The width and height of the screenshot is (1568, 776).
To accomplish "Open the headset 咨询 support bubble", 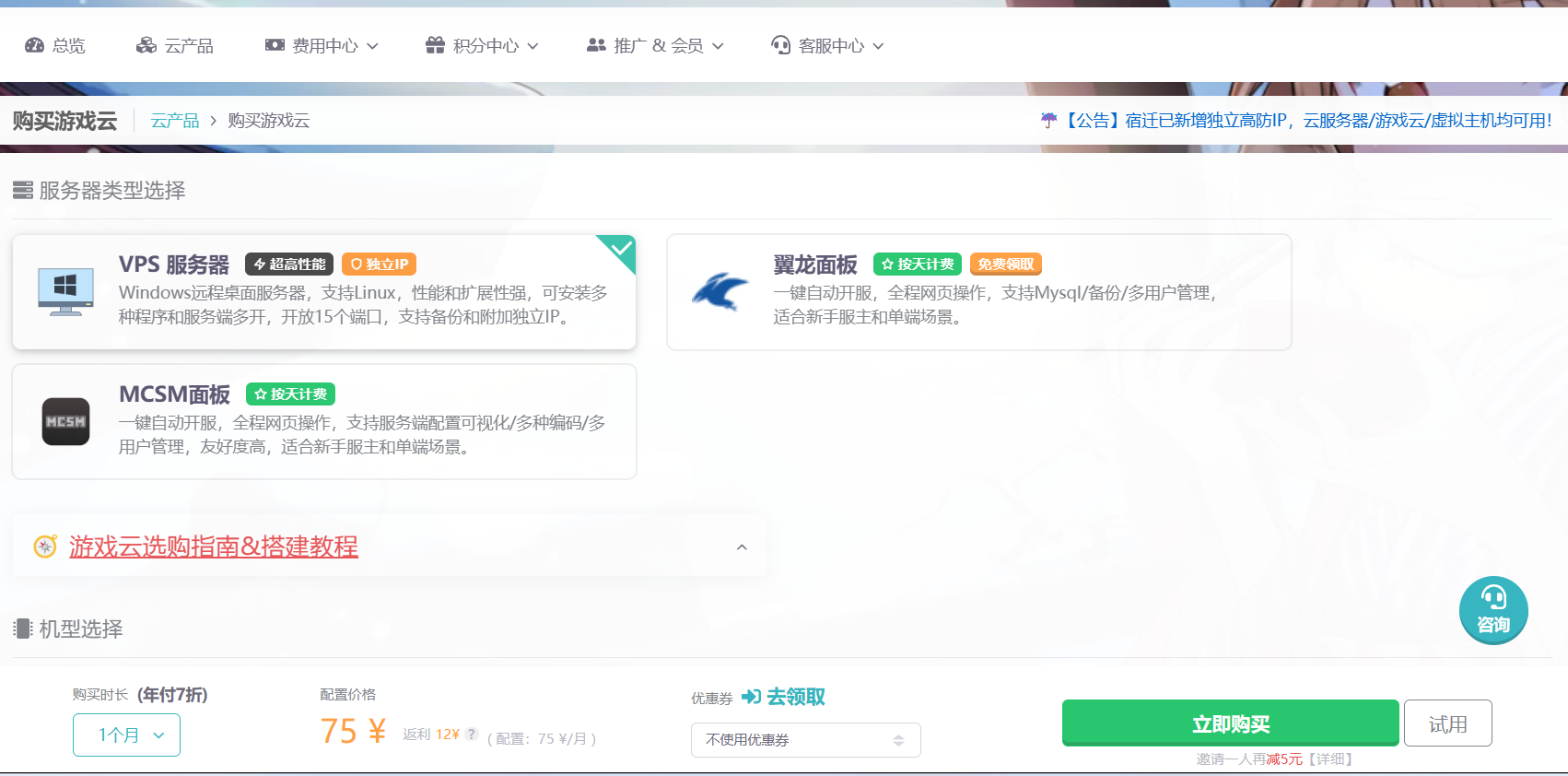I will [x=1492, y=610].
